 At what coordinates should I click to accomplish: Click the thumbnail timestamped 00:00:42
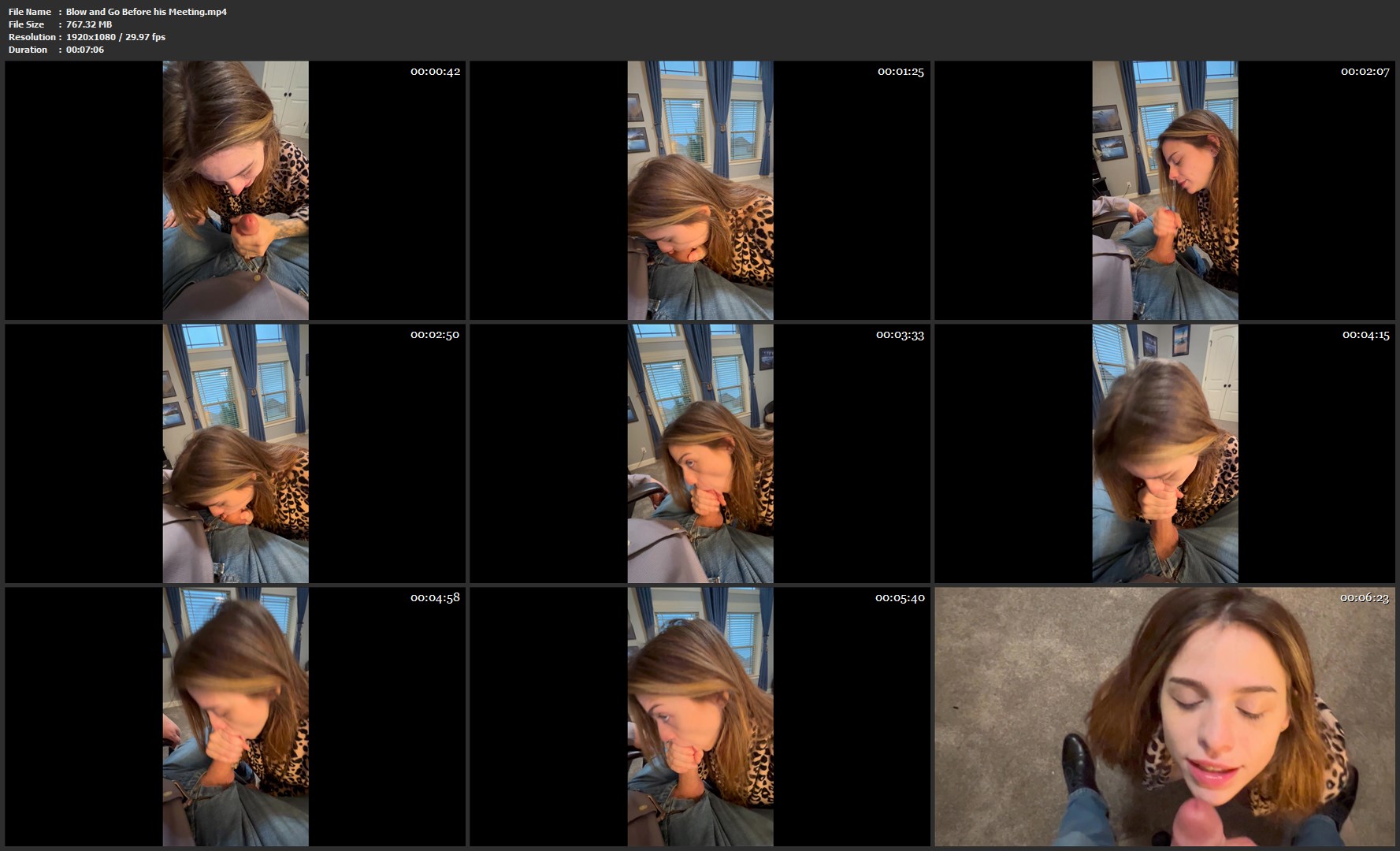tap(235, 190)
